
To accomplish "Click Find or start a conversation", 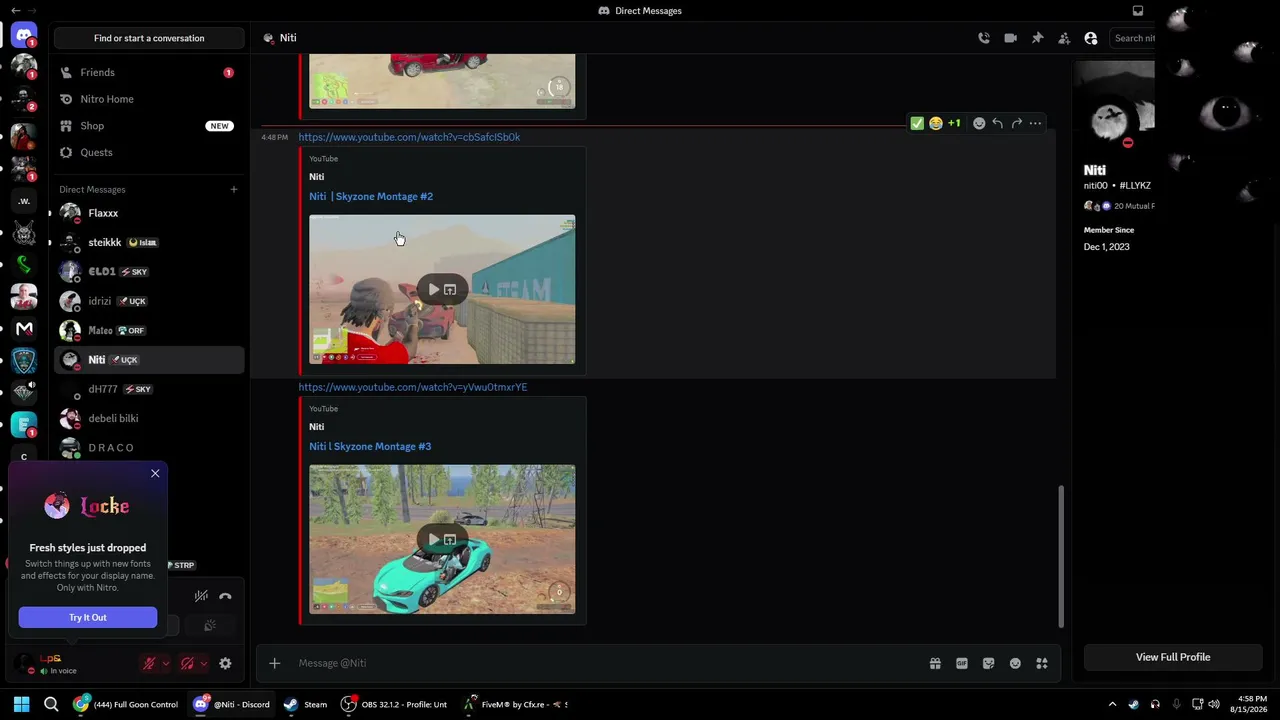I will (x=149, y=38).
